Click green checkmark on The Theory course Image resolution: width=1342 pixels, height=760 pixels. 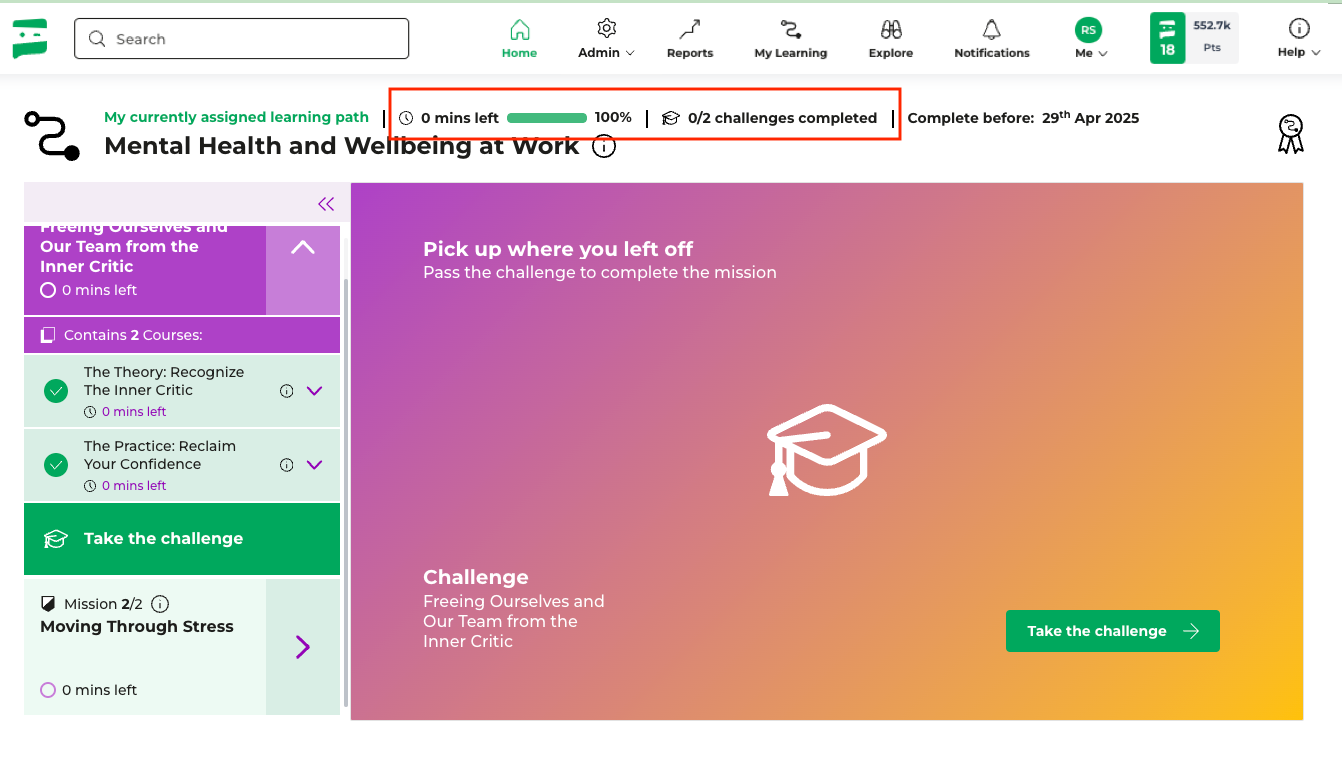(56, 391)
